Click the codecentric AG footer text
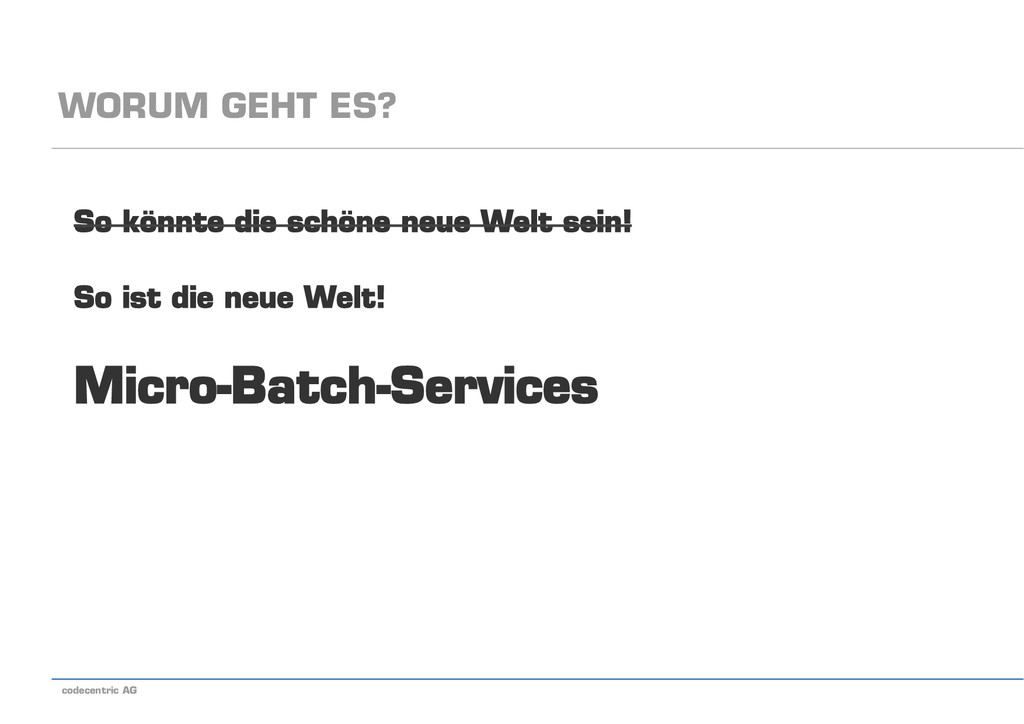The image size is (1024, 724). click(x=99, y=690)
